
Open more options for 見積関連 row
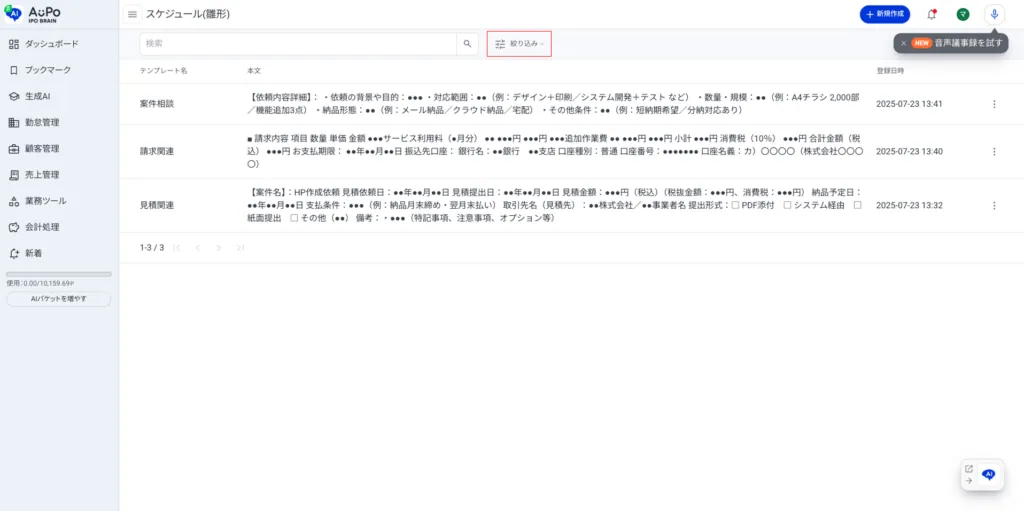pyautogui.click(x=994, y=205)
